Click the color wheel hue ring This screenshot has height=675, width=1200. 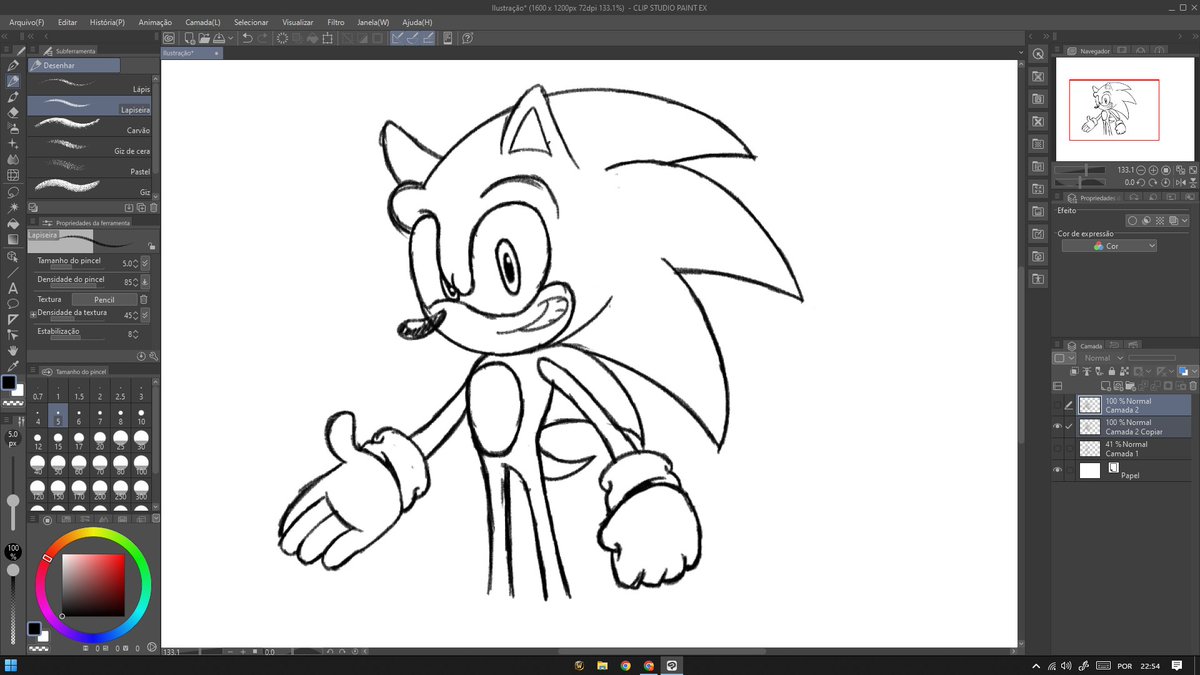tap(94, 535)
